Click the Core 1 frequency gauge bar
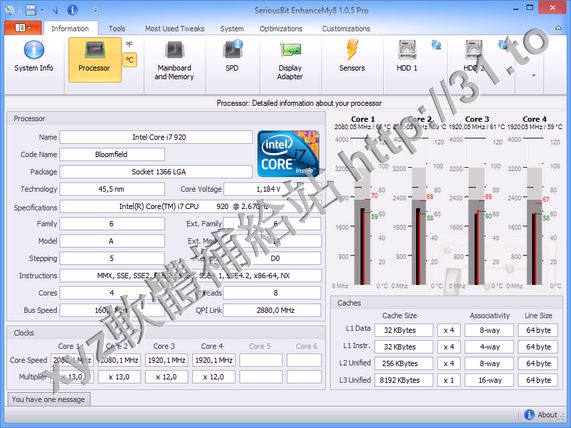 tap(362, 226)
